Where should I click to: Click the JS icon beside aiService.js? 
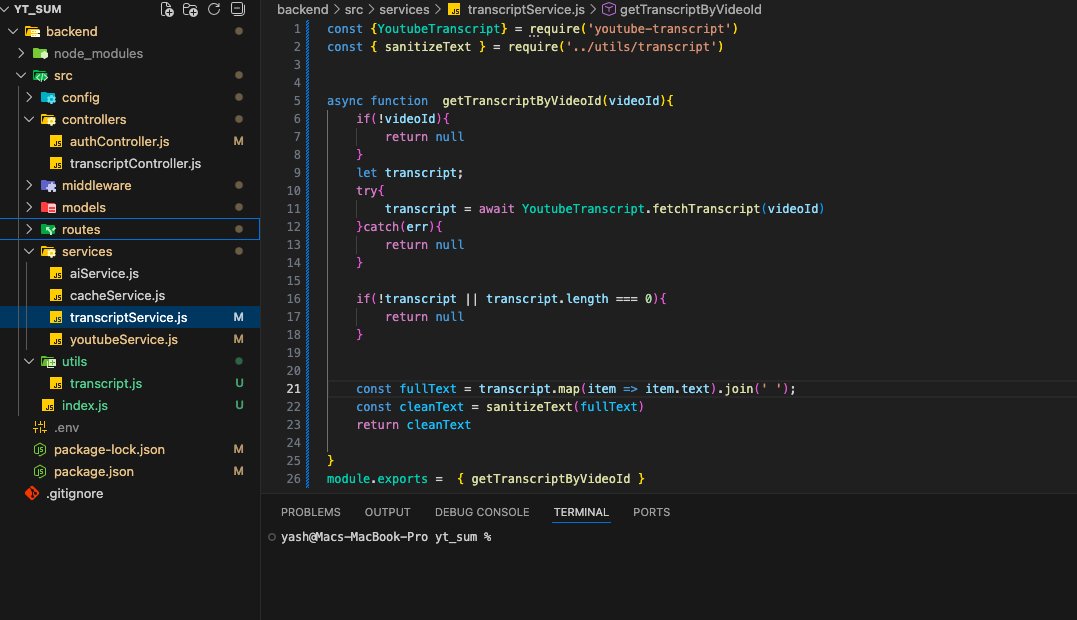(56, 273)
